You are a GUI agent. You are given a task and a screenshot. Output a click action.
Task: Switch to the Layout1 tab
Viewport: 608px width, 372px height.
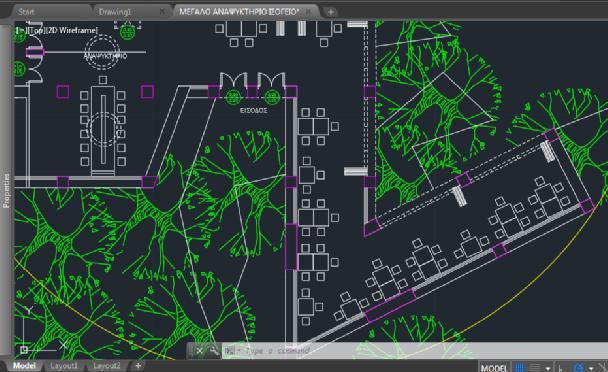click(x=64, y=366)
